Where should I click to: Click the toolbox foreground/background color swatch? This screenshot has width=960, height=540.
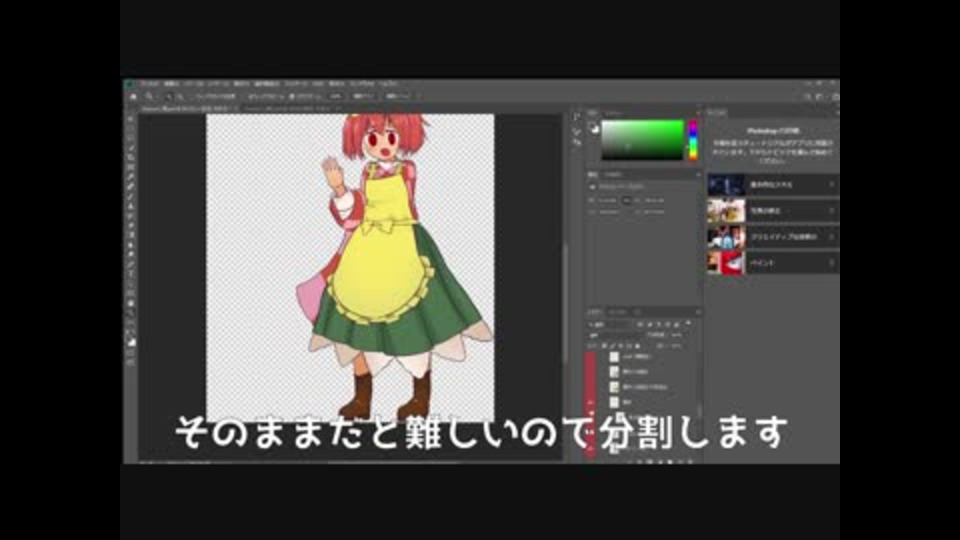(131, 341)
